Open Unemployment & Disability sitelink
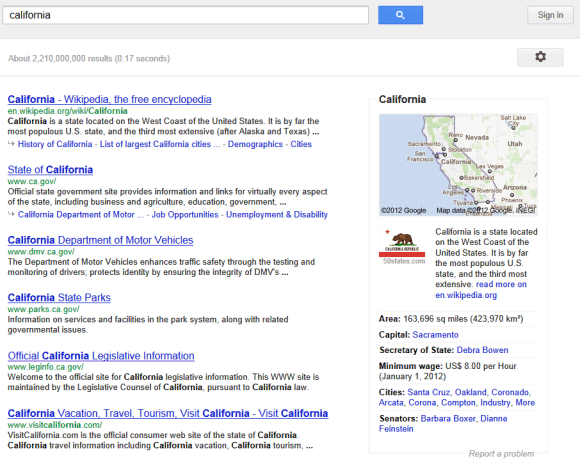Viewport: 580px width, 463px height. point(277,215)
